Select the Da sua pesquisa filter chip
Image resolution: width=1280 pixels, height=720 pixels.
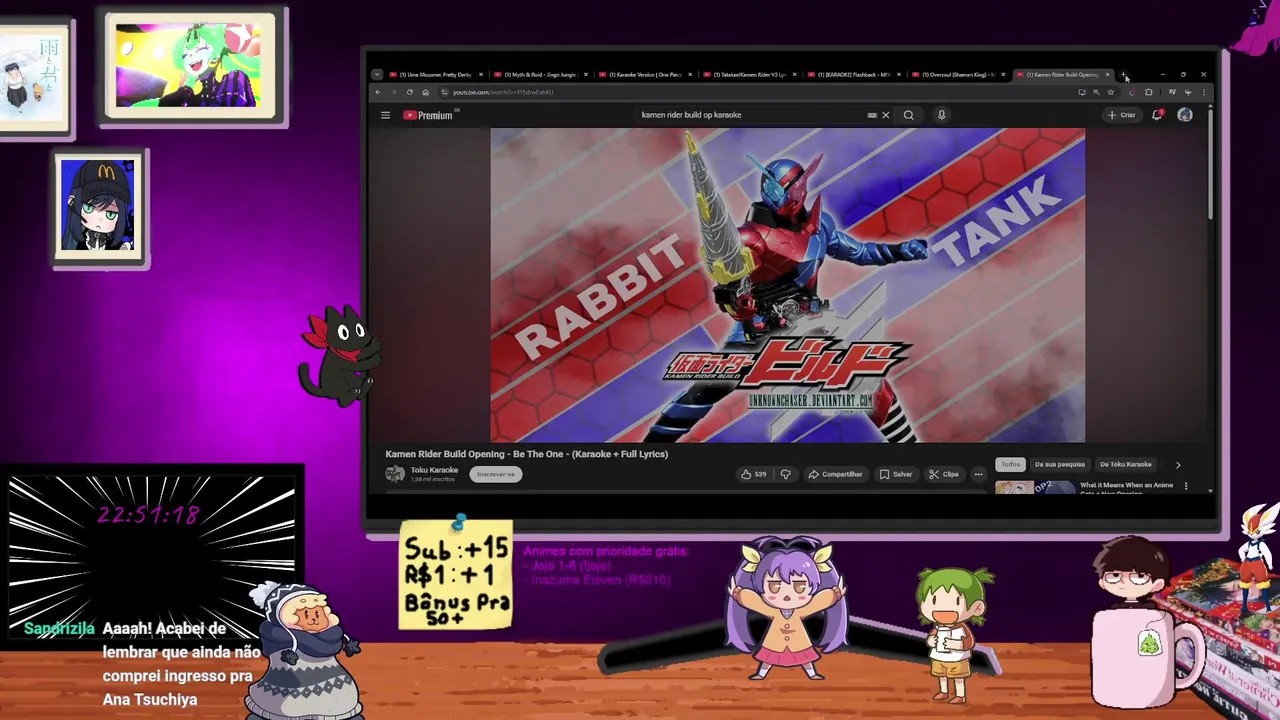[x=1060, y=464]
